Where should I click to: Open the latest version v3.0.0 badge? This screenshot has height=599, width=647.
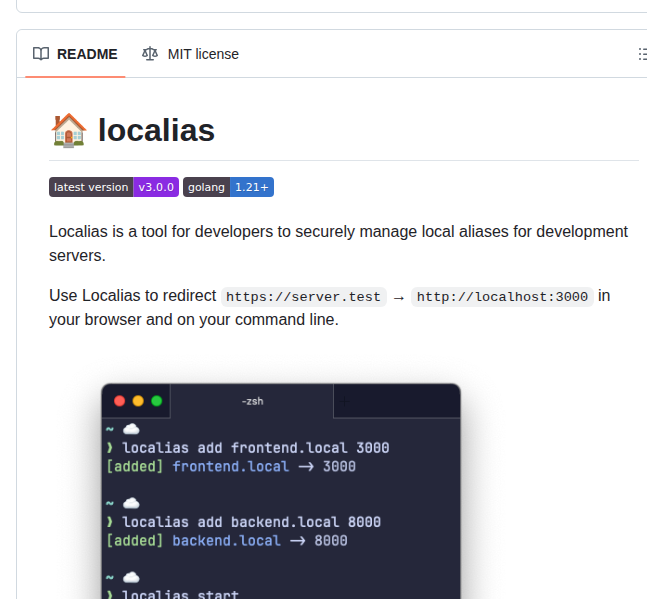[113, 187]
